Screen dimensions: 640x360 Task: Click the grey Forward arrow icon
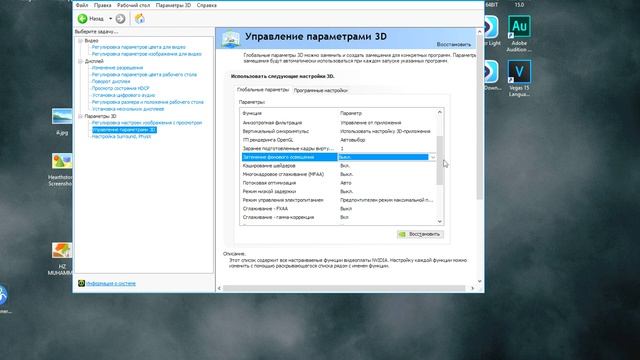click(x=120, y=19)
